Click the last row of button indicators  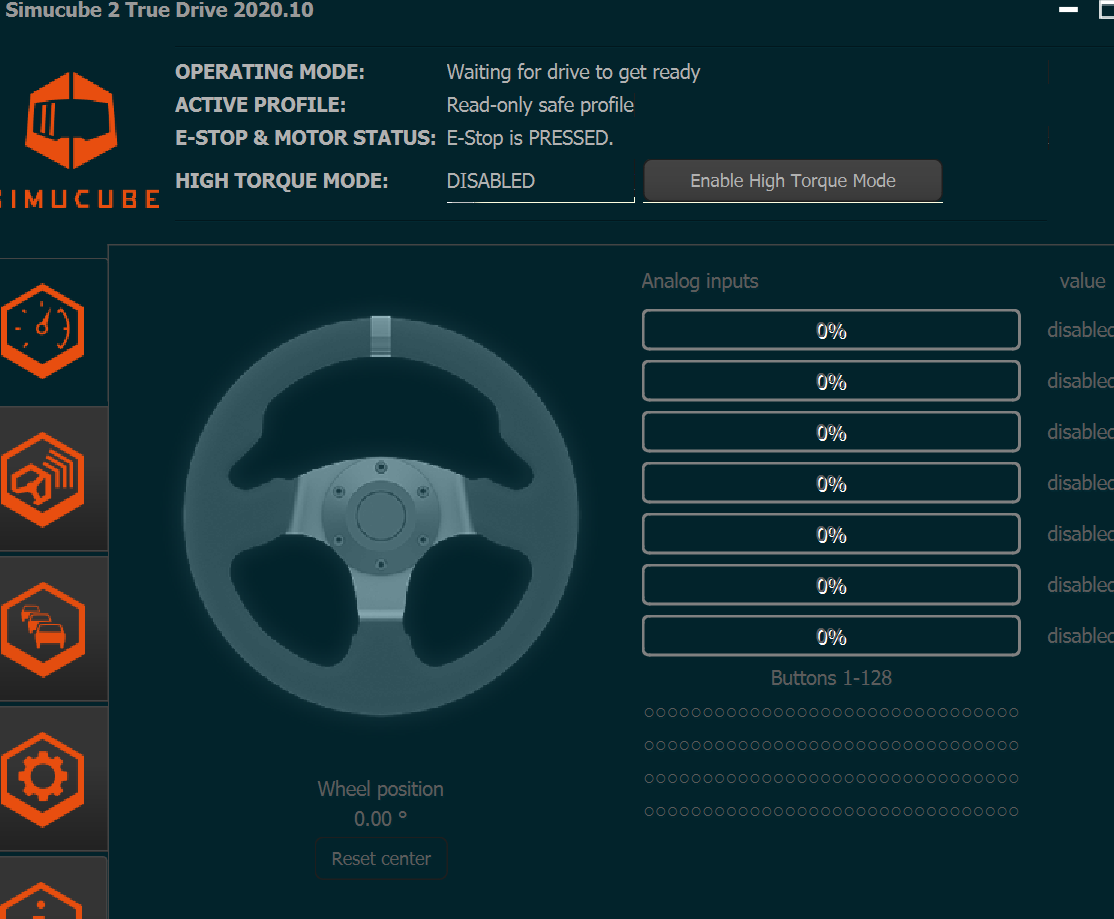point(831,811)
